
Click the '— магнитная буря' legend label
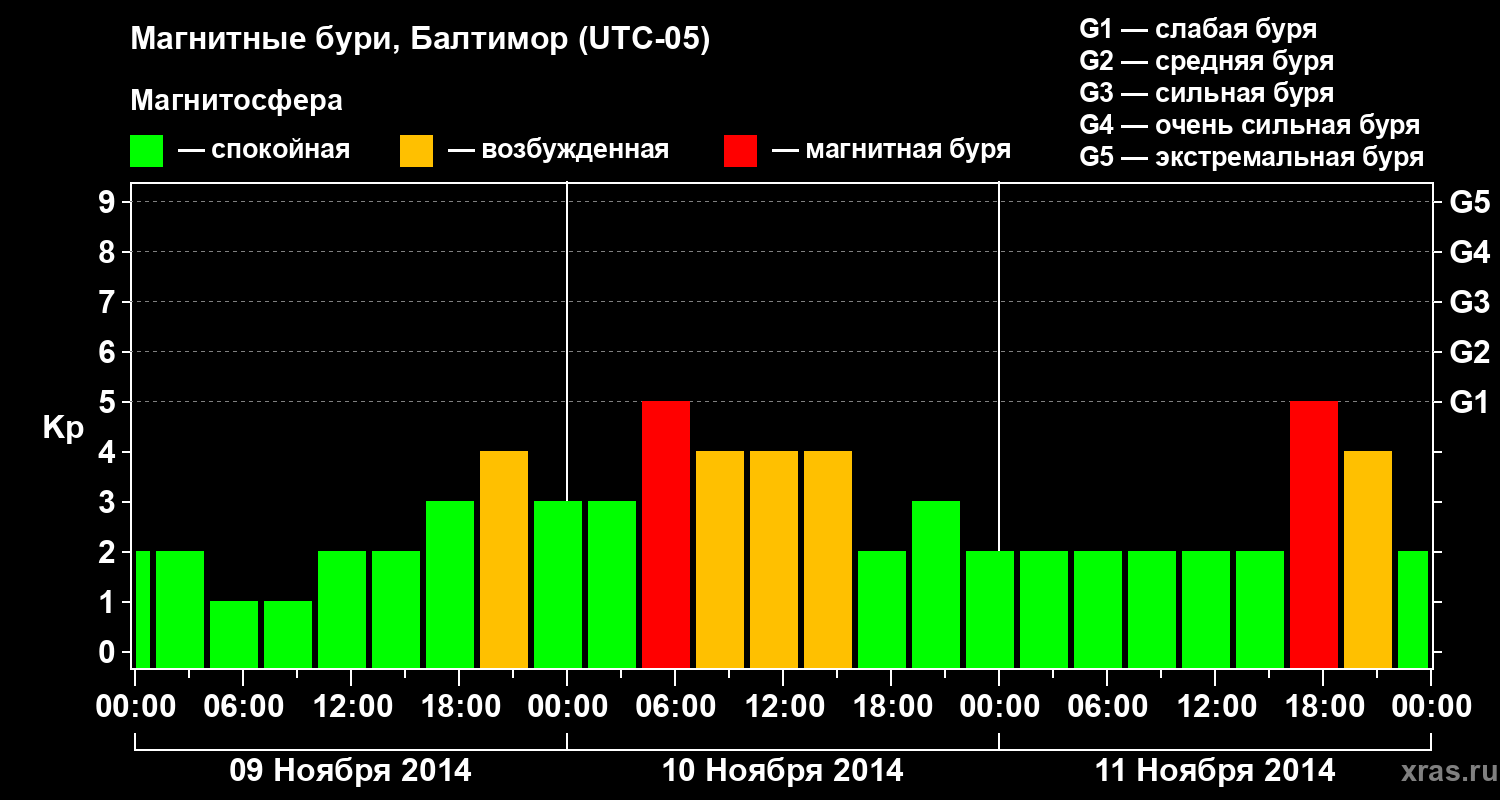click(891, 150)
